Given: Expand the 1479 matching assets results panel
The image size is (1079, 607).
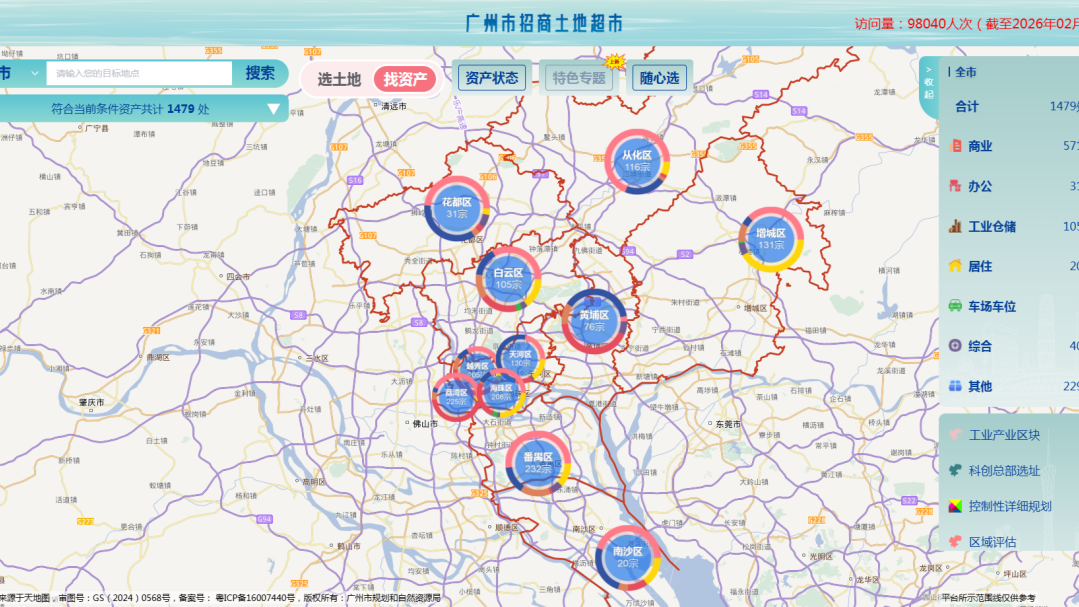Looking at the screenshot, I should pyautogui.click(x=273, y=109).
